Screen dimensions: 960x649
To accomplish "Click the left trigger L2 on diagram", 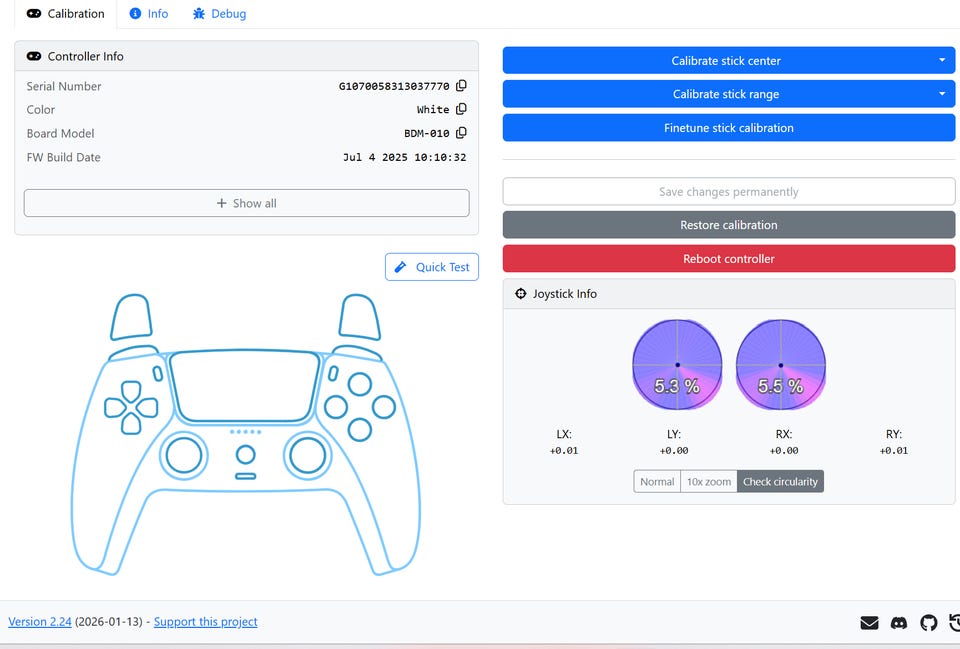I will 131,317.
